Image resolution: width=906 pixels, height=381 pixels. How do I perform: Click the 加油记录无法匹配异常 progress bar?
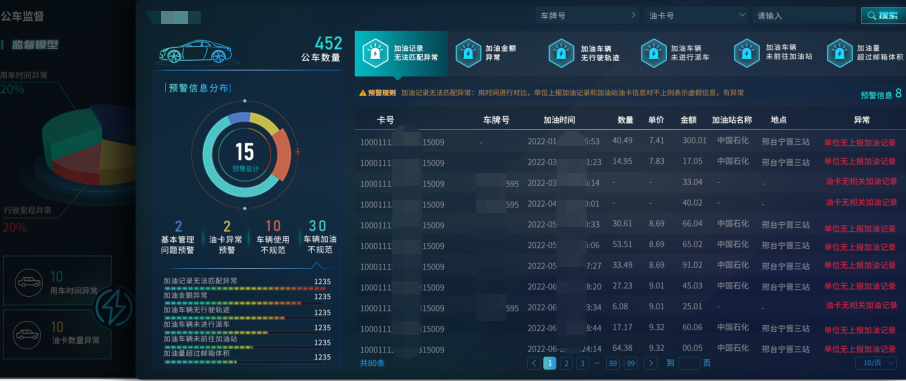245,288
